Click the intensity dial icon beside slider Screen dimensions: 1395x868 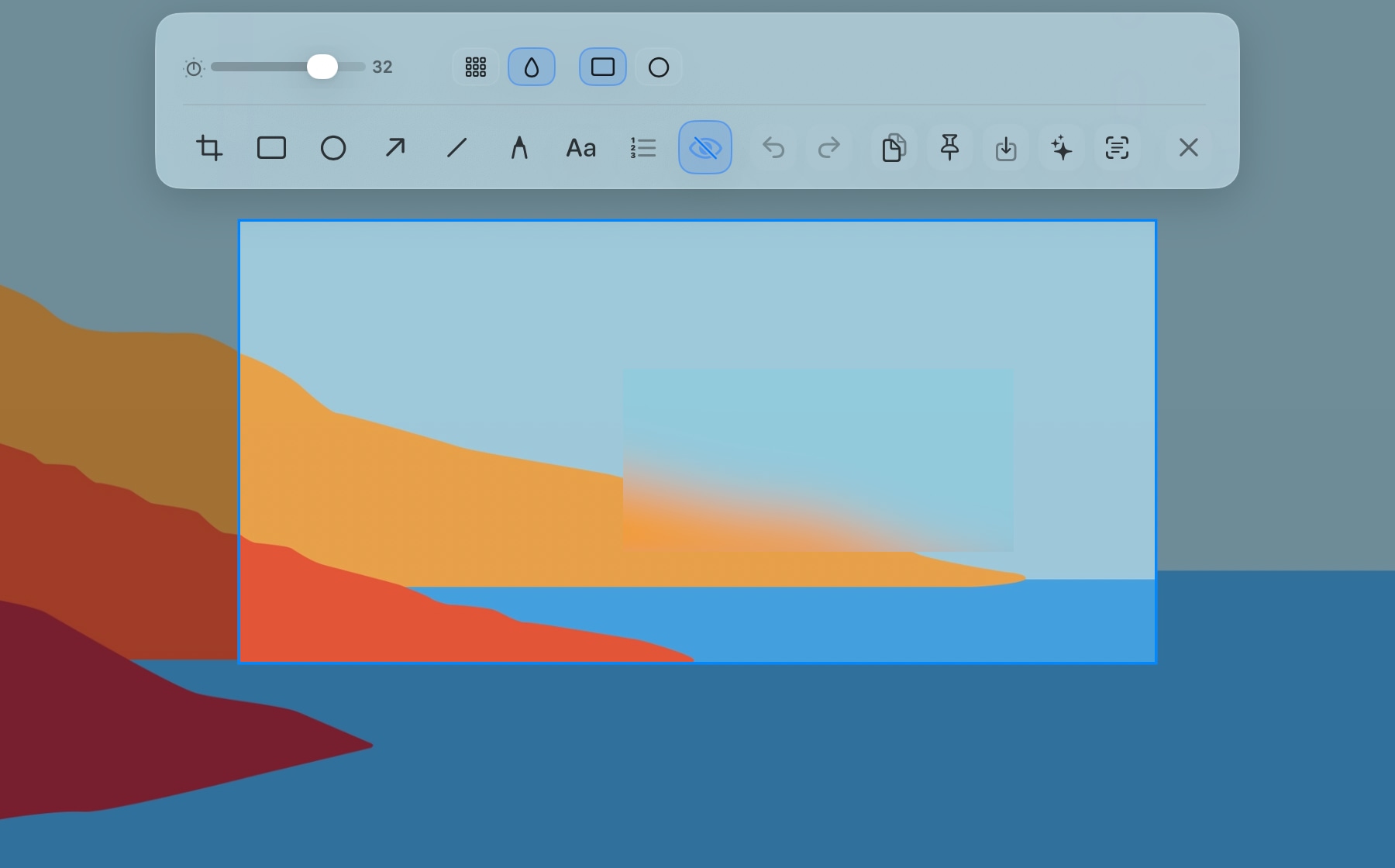click(x=194, y=68)
